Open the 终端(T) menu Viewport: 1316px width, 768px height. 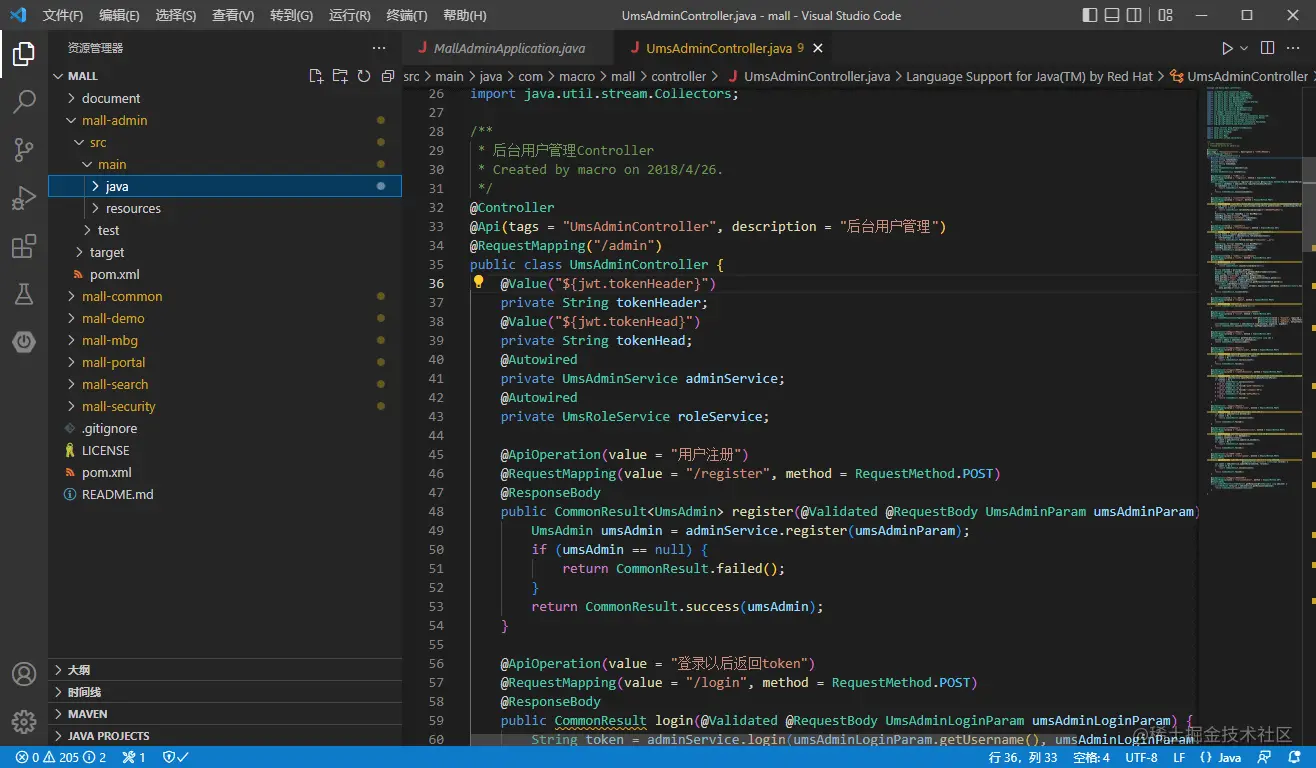[x=406, y=16]
